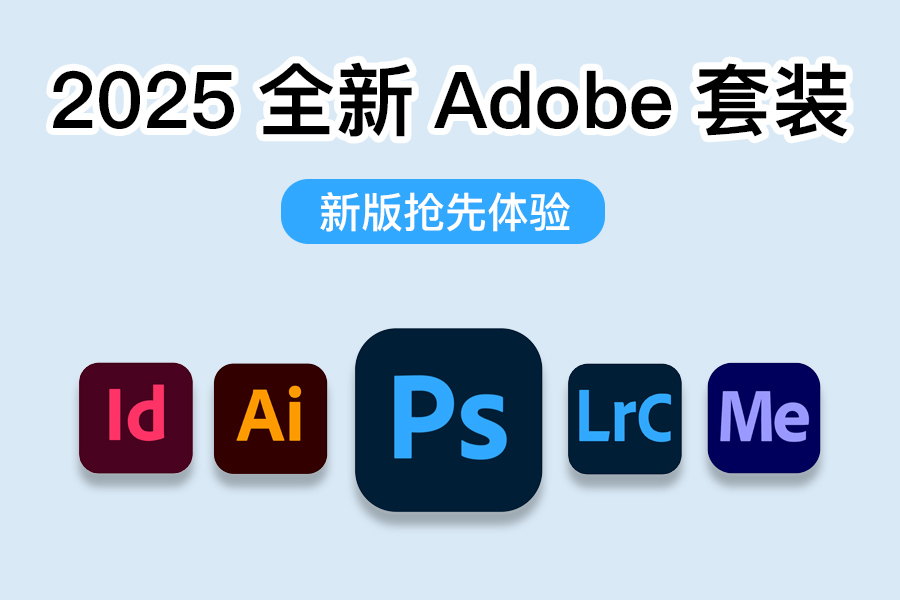Image resolution: width=900 pixels, height=600 pixels.
Task: Click orange letter A on Illustrator icon
Action: pos(258,415)
